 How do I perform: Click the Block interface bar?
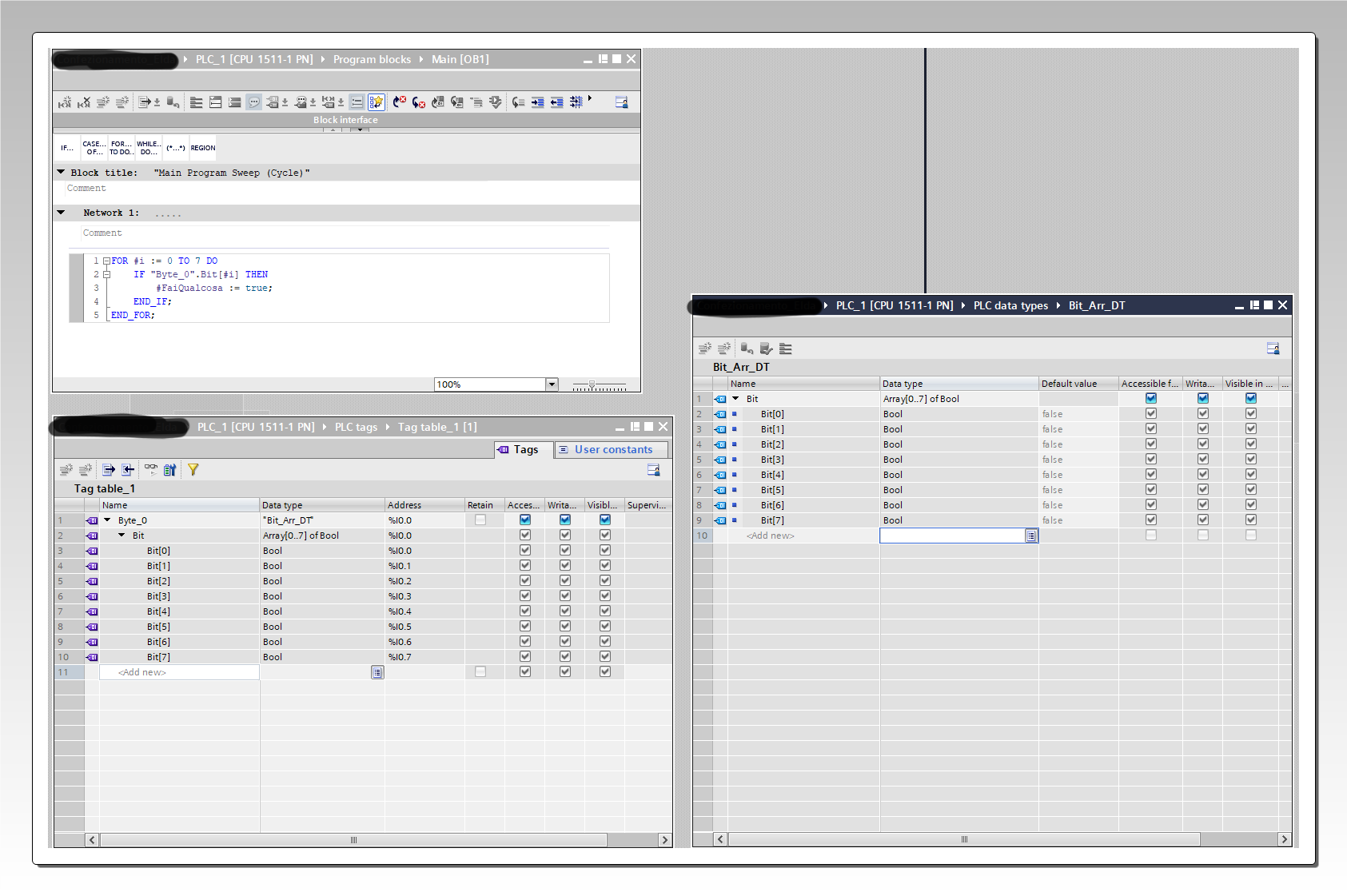click(x=345, y=120)
